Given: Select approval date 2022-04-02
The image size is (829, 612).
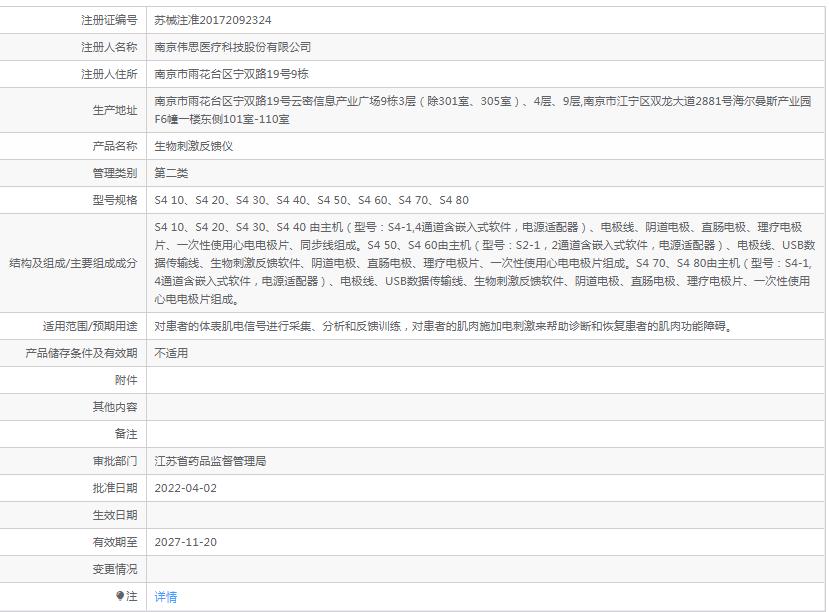Looking at the screenshot, I should pos(186,488).
